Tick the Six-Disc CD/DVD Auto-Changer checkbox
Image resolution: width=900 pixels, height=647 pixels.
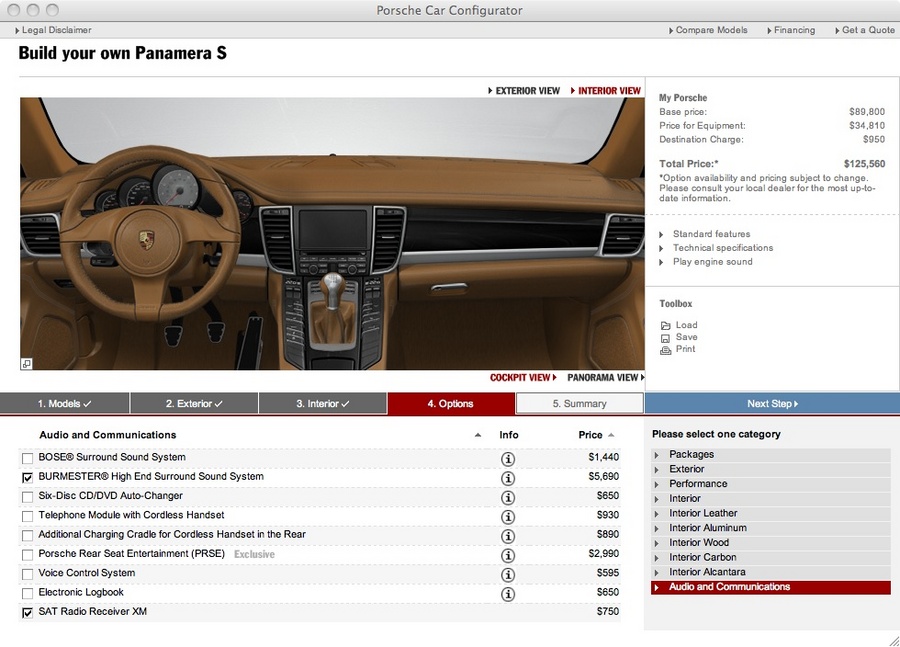pyautogui.click(x=27, y=497)
